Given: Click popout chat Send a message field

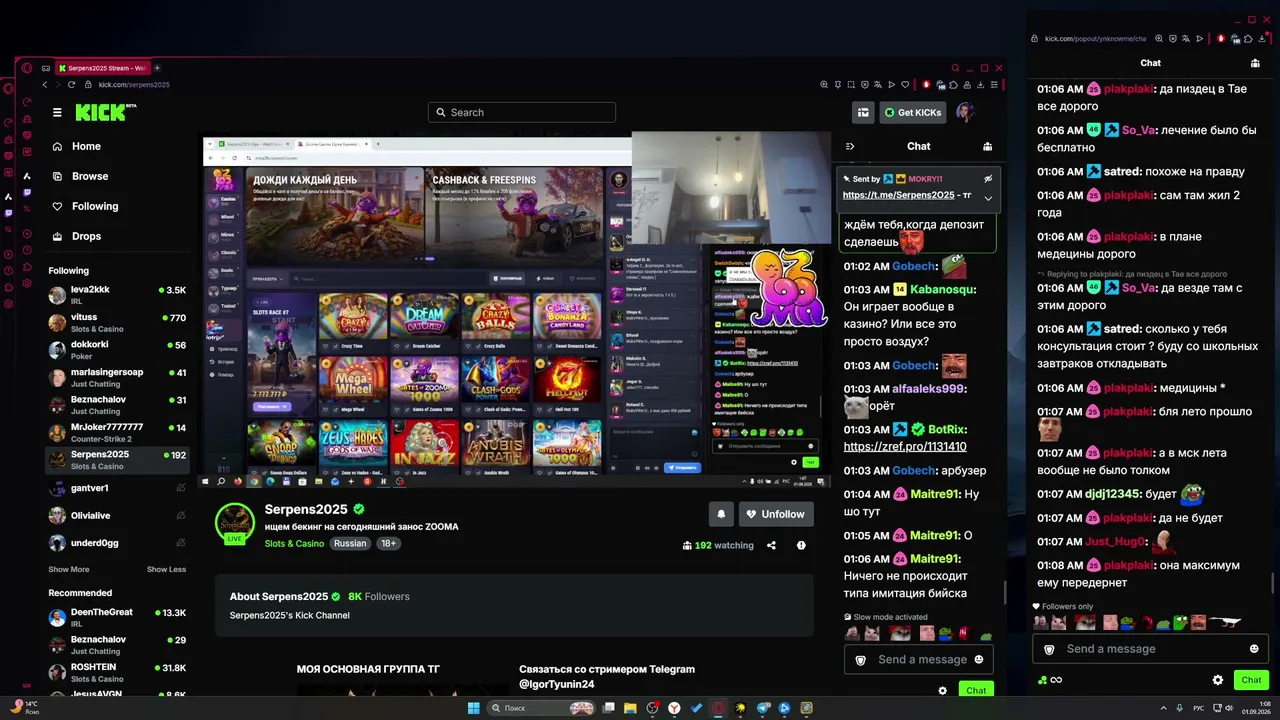Looking at the screenshot, I should click(1150, 649).
